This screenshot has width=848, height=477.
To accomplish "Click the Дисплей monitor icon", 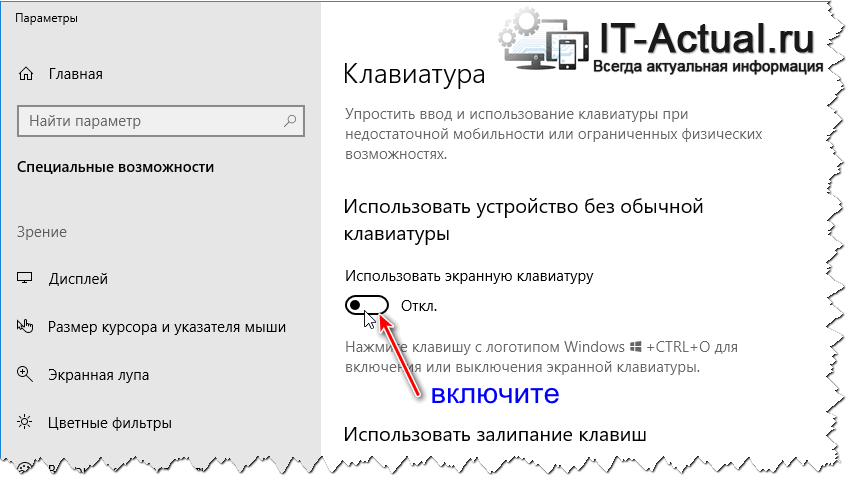I will pyautogui.click(x=26, y=279).
